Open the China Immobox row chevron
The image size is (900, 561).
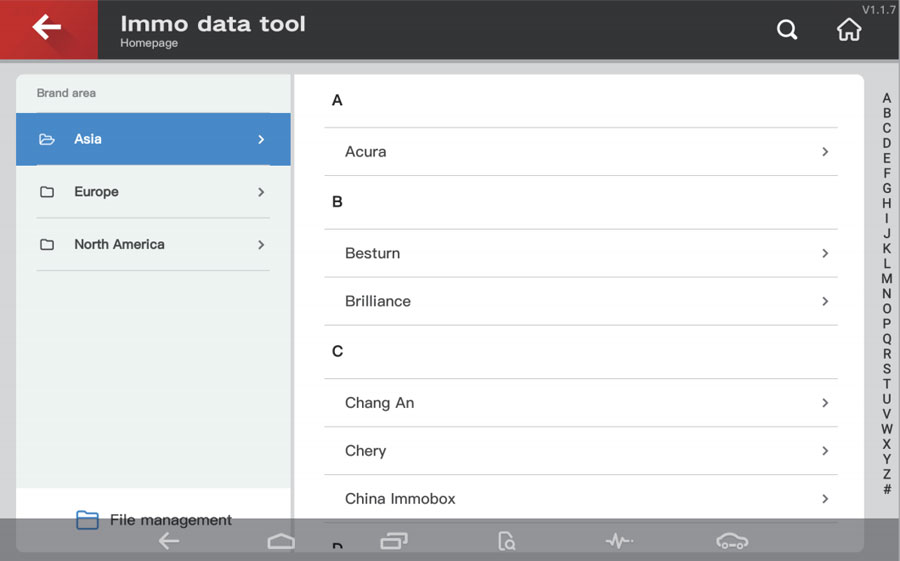824,499
